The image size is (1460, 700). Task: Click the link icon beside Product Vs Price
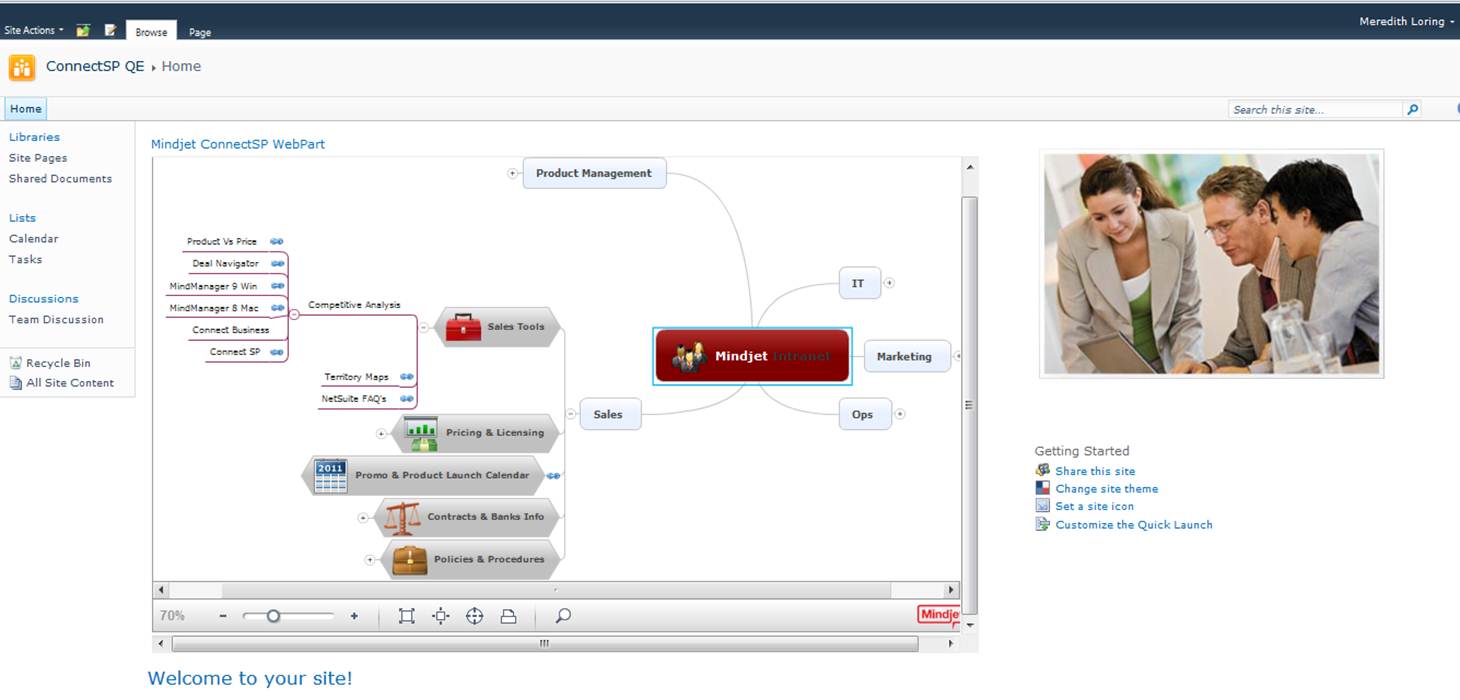pyautogui.click(x=277, y=241)
